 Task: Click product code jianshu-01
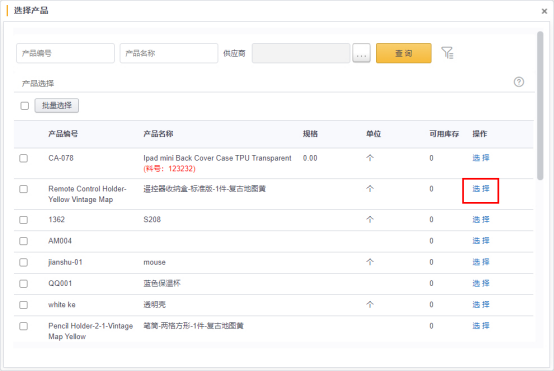[x=65, y=262]
